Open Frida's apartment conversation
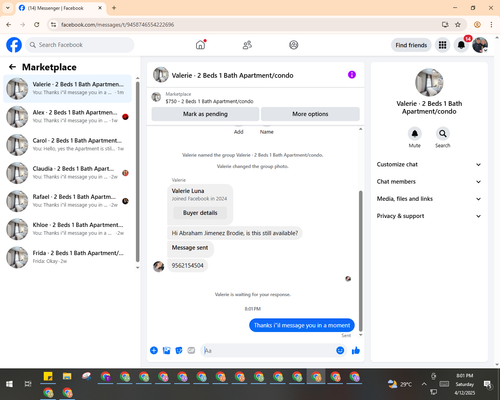 pyautogui.click(x=67, y=257)
